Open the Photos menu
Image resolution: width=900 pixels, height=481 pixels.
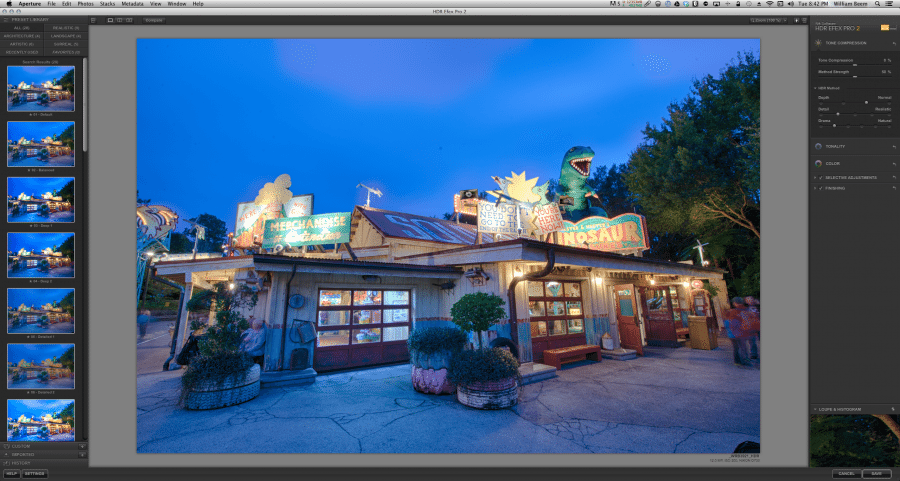click(85, 3)
